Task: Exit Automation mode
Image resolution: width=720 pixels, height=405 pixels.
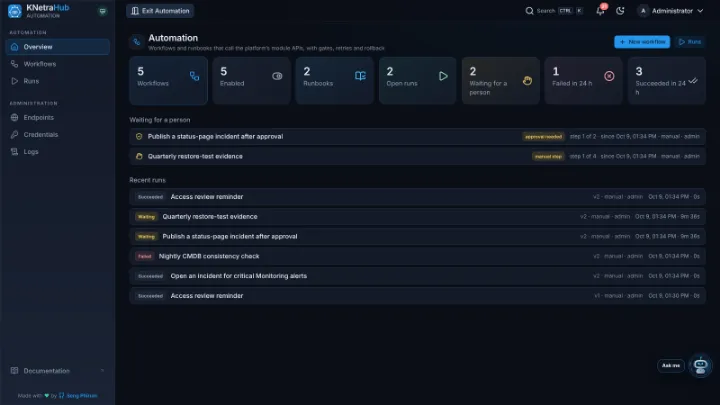Action: (x=160, y=11)
